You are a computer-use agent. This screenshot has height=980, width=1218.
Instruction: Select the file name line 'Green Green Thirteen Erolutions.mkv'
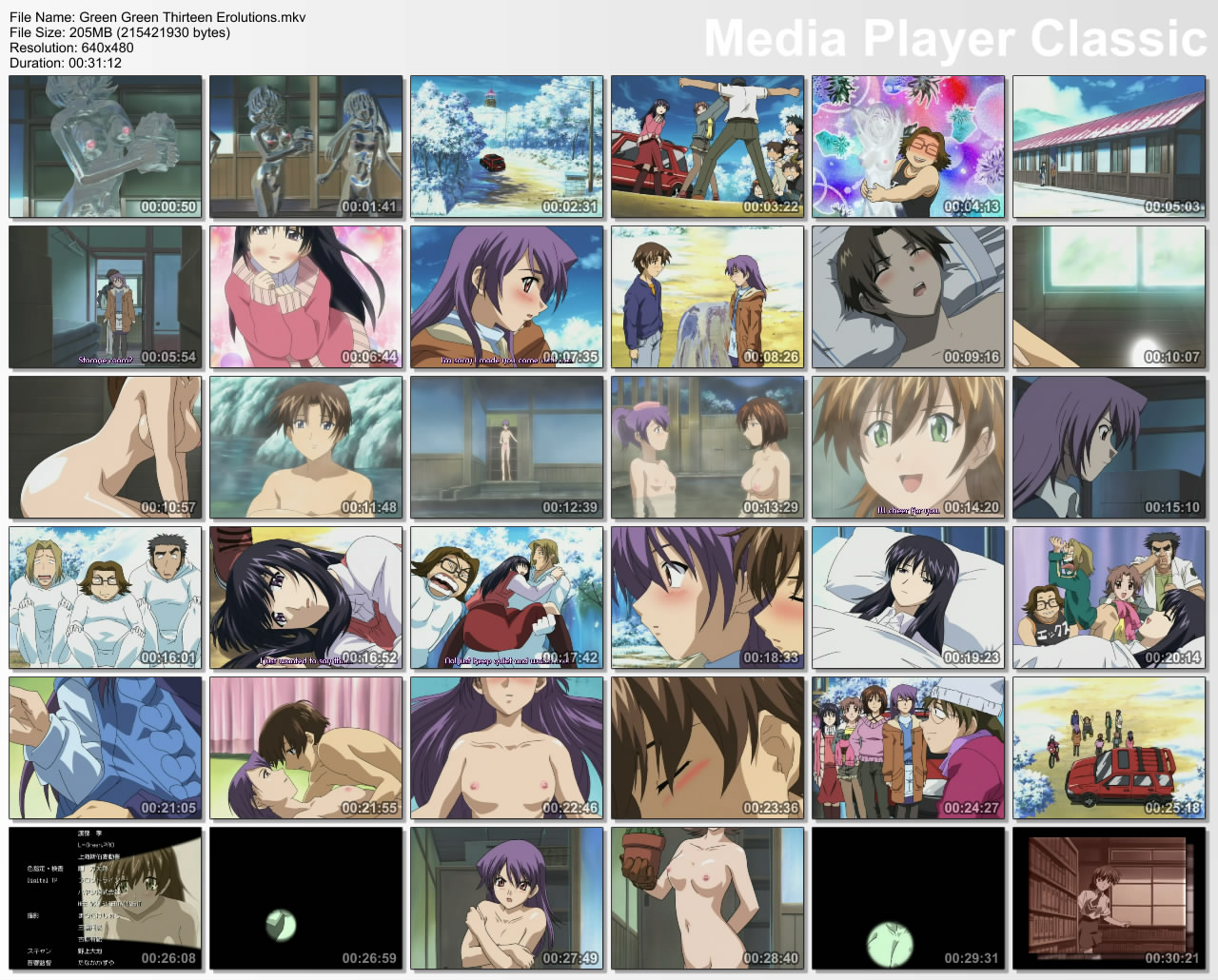point(158,17)
